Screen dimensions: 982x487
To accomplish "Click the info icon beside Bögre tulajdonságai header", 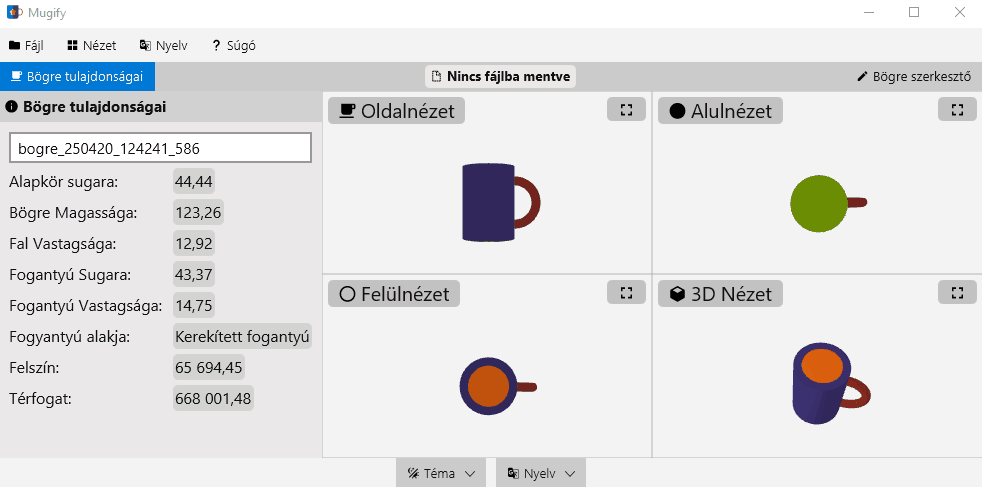I will point(11,107).
